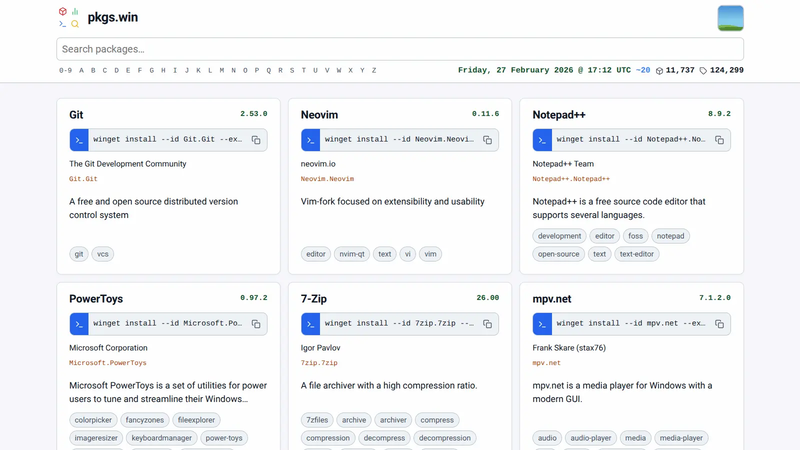Select the 'text-editor' tag
This screenshot has height=450, width=800.
[636, 254]
